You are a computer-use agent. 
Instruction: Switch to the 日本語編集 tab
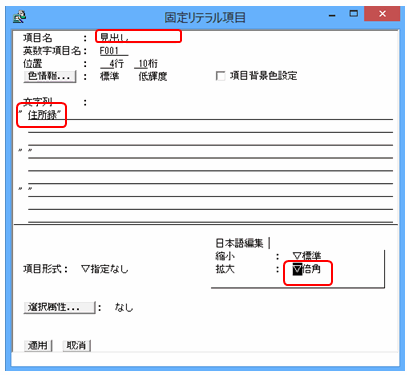239,243
